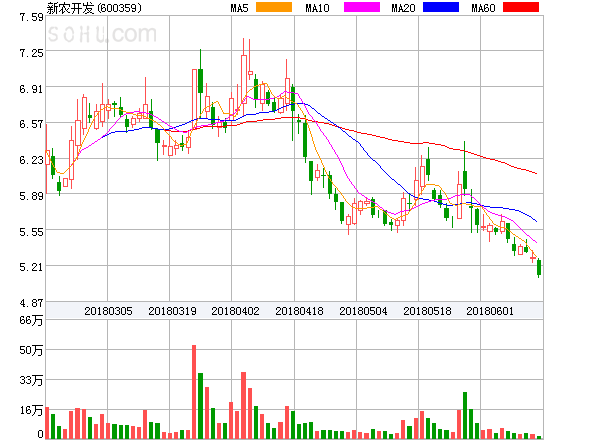
Task: Click the 20180418 date label
Action: 299,311
